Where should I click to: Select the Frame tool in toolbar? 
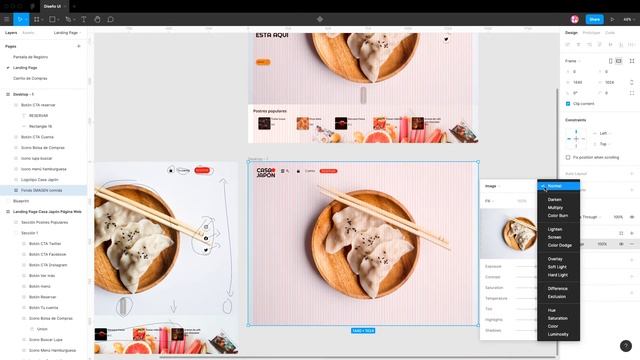point(37,19)
